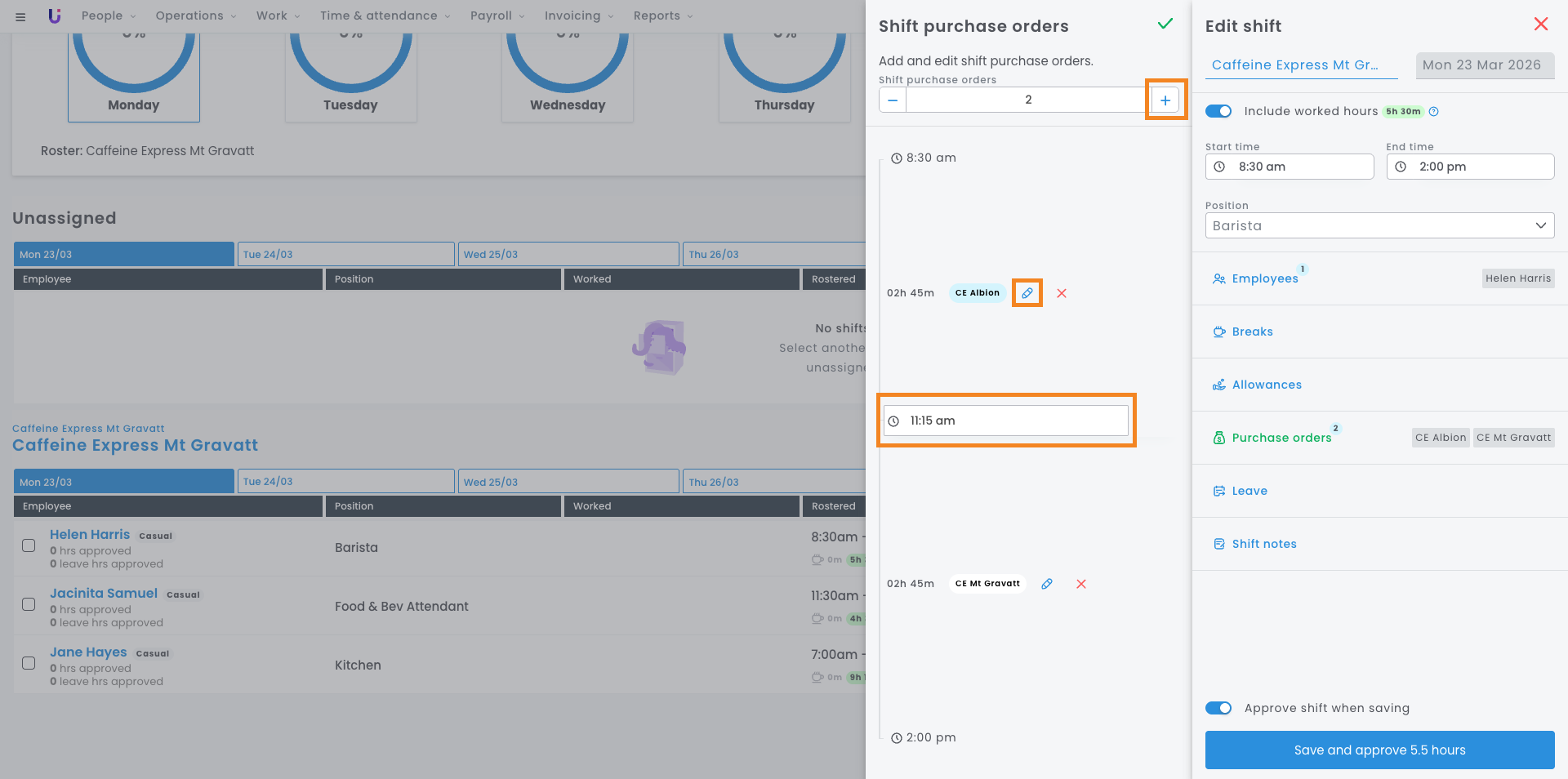Image resolution: width=1568 pixels, height=779 pixels.
Task: Open the Shift notes section
Action: pos(1263,544)
